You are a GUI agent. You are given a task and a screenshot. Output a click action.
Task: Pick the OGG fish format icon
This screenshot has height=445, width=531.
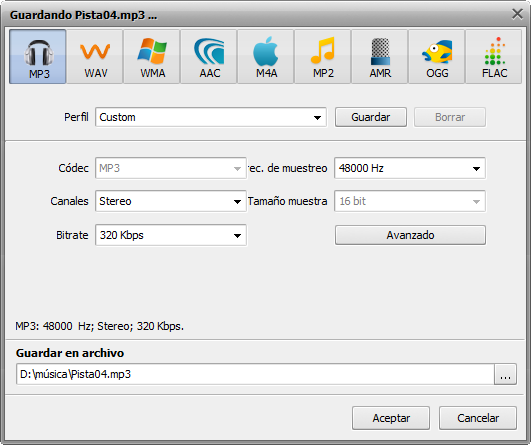tap(437, 57)
